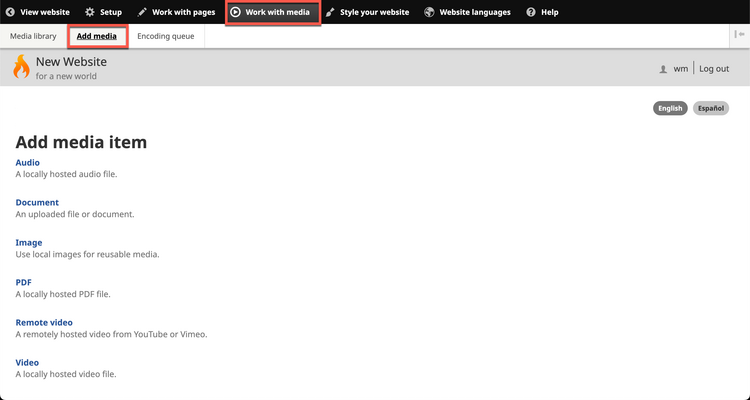Click the flame site logo

click(21, 67)
